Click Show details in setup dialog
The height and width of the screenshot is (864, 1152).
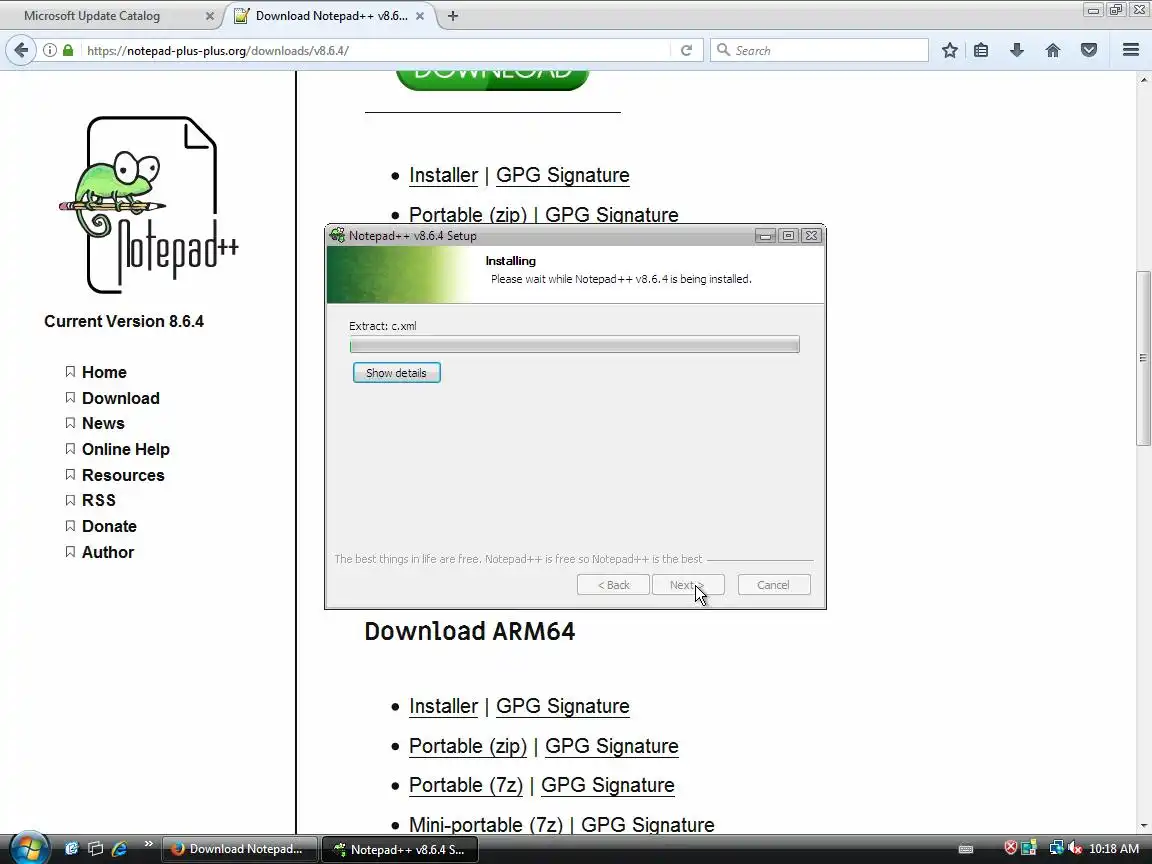396,372
